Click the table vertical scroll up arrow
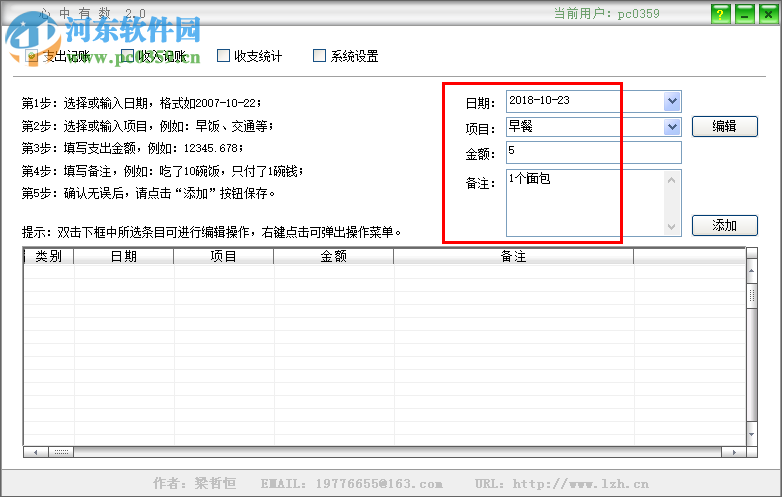This screenshot has width=782, height=497. 752,271
